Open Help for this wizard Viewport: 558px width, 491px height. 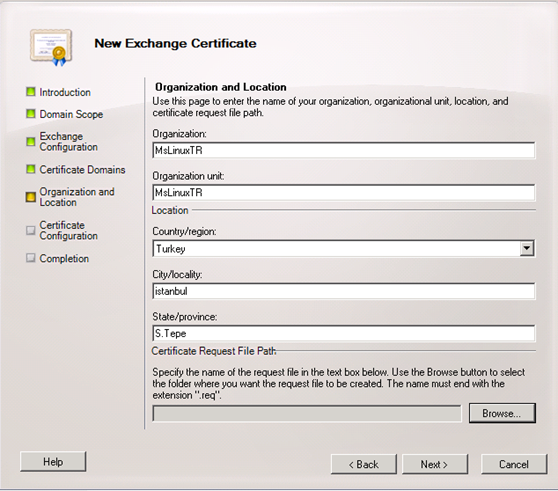tap(53, 461)
